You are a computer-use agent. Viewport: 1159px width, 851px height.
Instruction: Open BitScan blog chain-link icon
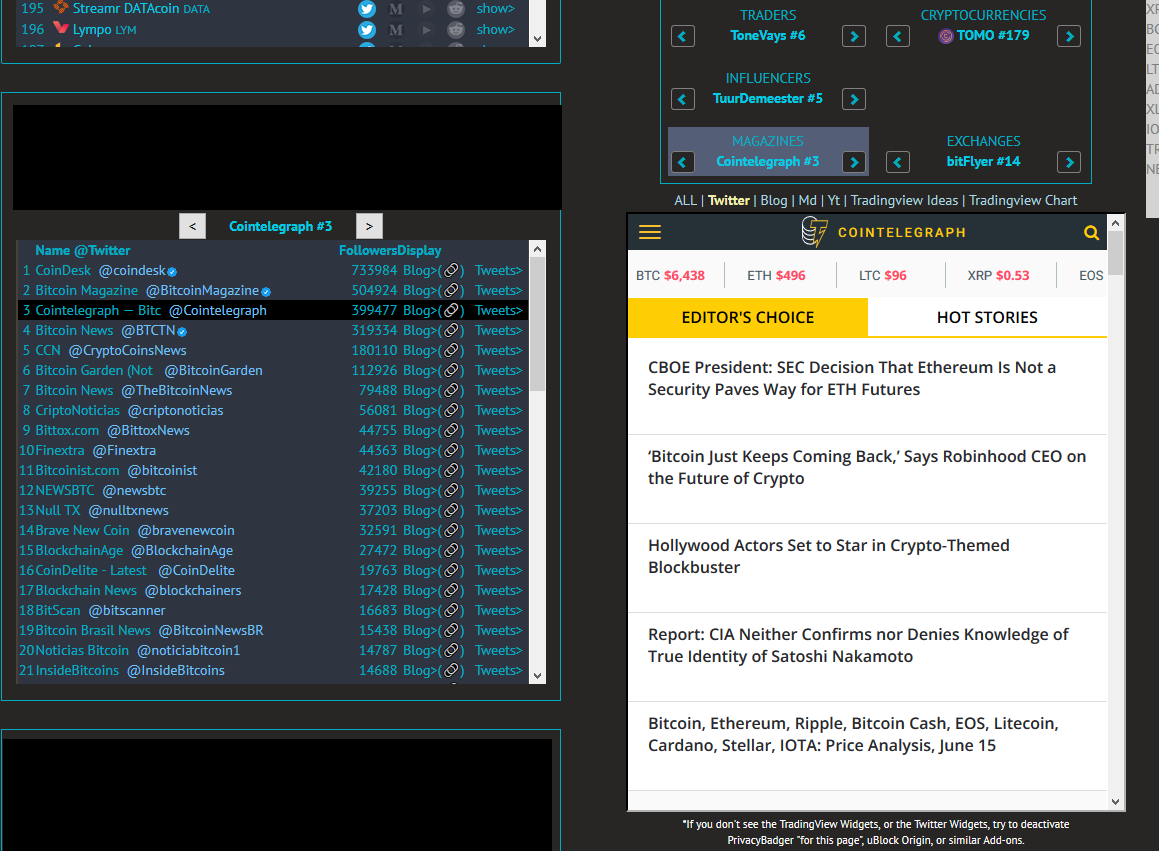(x=452, y=610)
